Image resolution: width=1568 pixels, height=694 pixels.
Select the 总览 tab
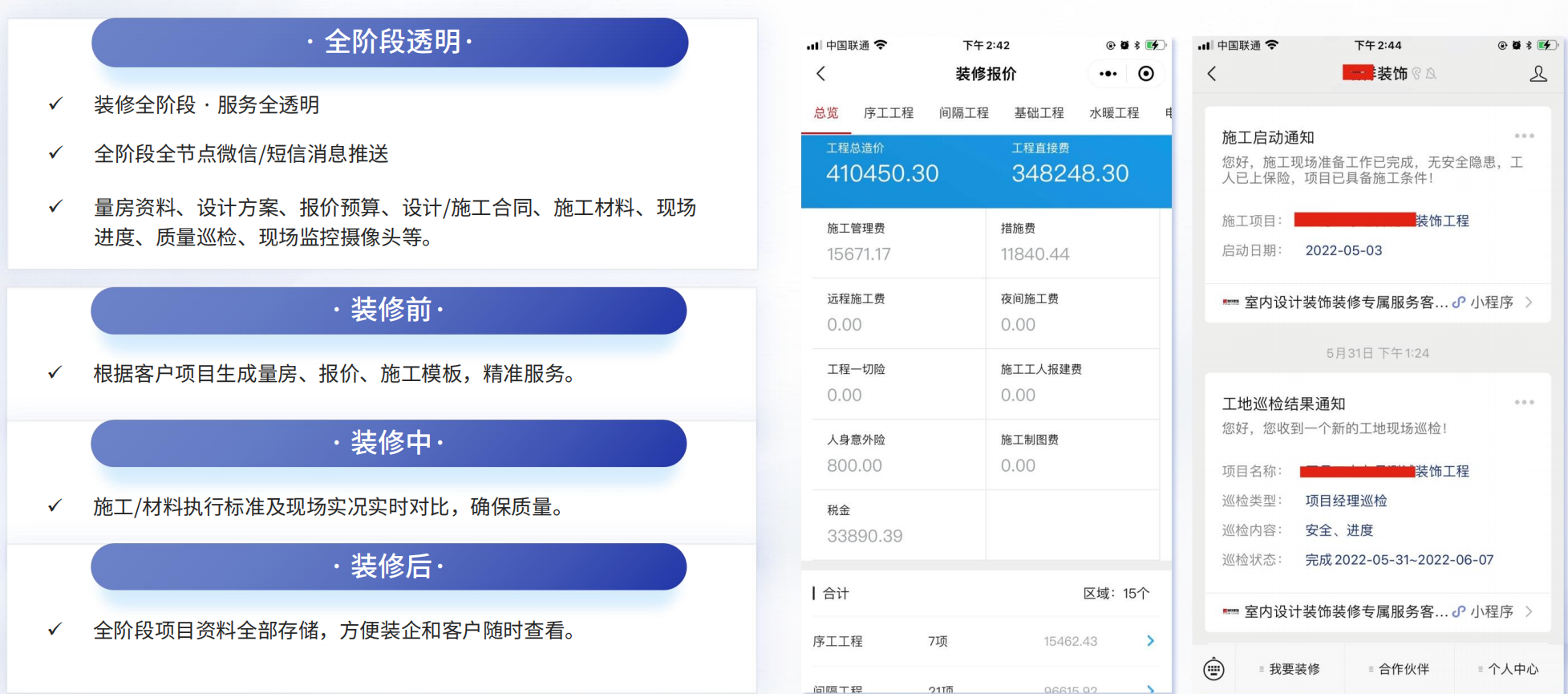click(x=826, y=113)
